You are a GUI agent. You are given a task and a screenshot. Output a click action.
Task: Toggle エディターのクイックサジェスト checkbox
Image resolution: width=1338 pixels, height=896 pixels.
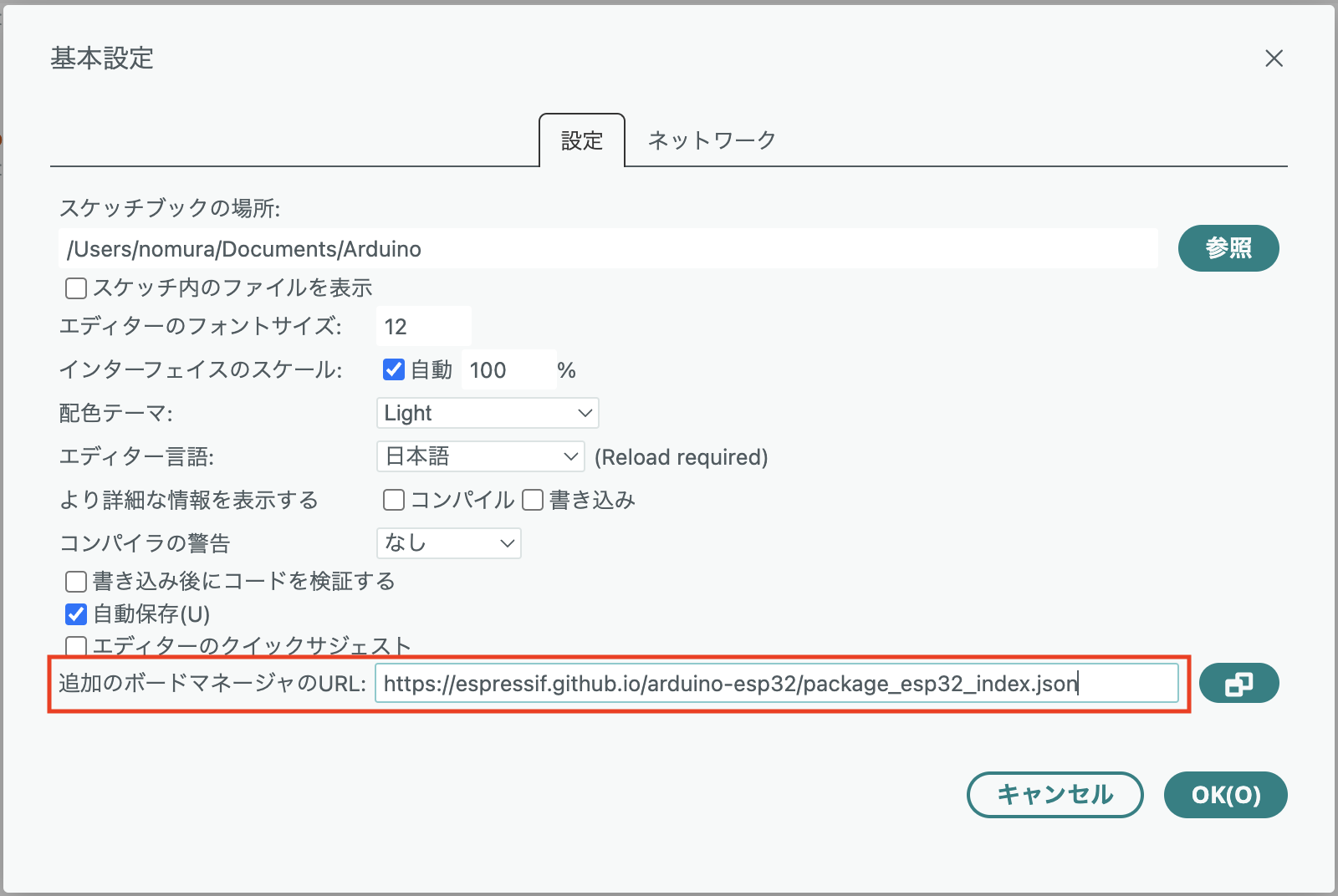coord(76,646)
